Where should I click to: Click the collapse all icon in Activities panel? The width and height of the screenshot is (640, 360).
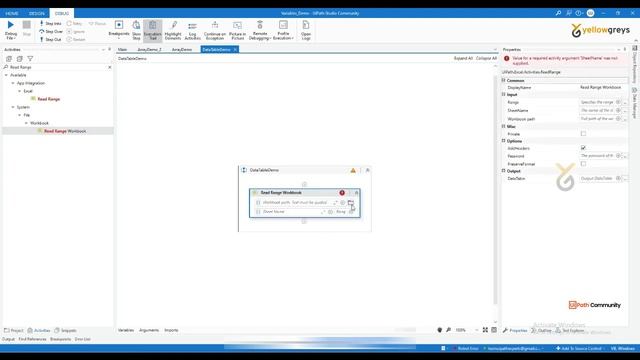tap(19, 59)
